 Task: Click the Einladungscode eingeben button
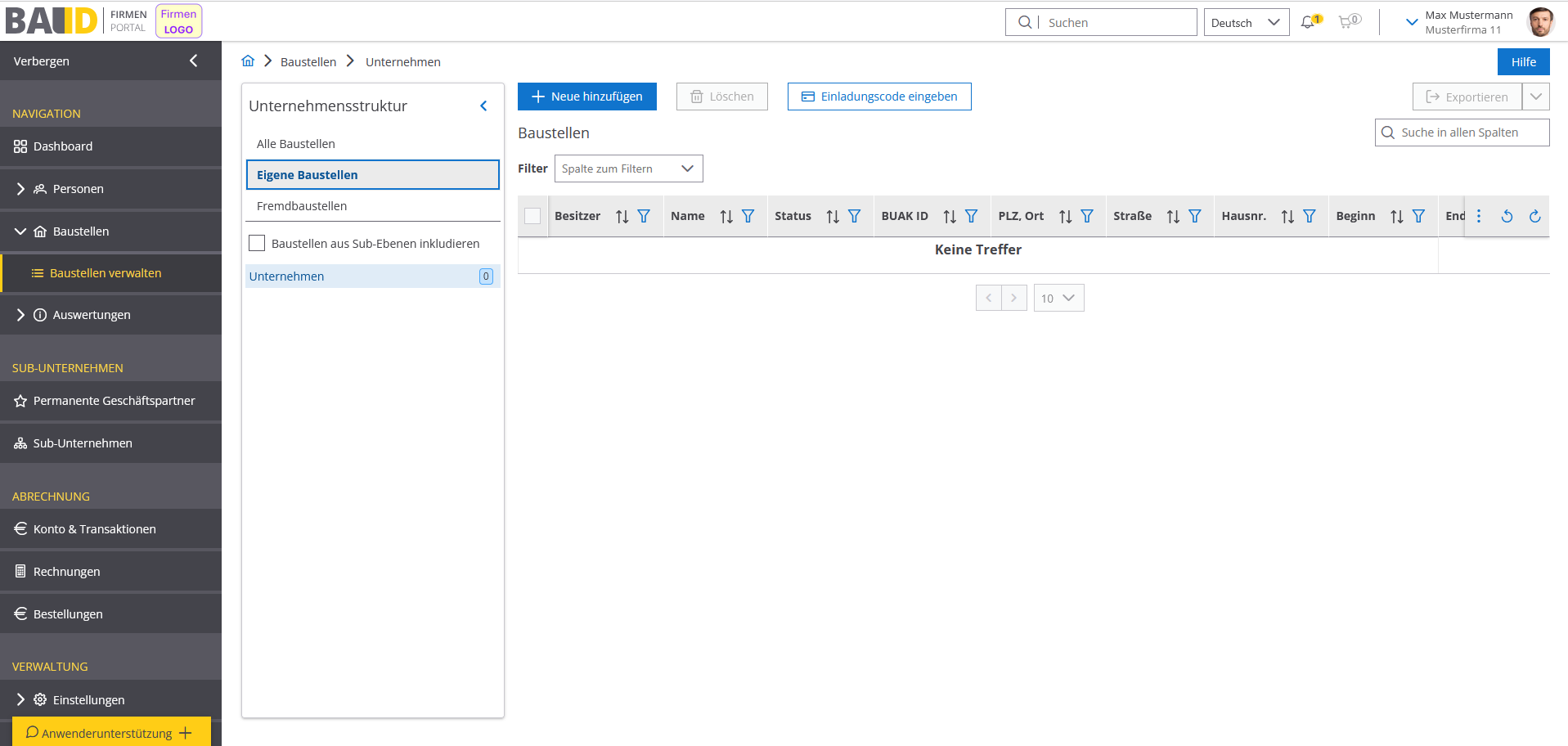click(878, 97)
